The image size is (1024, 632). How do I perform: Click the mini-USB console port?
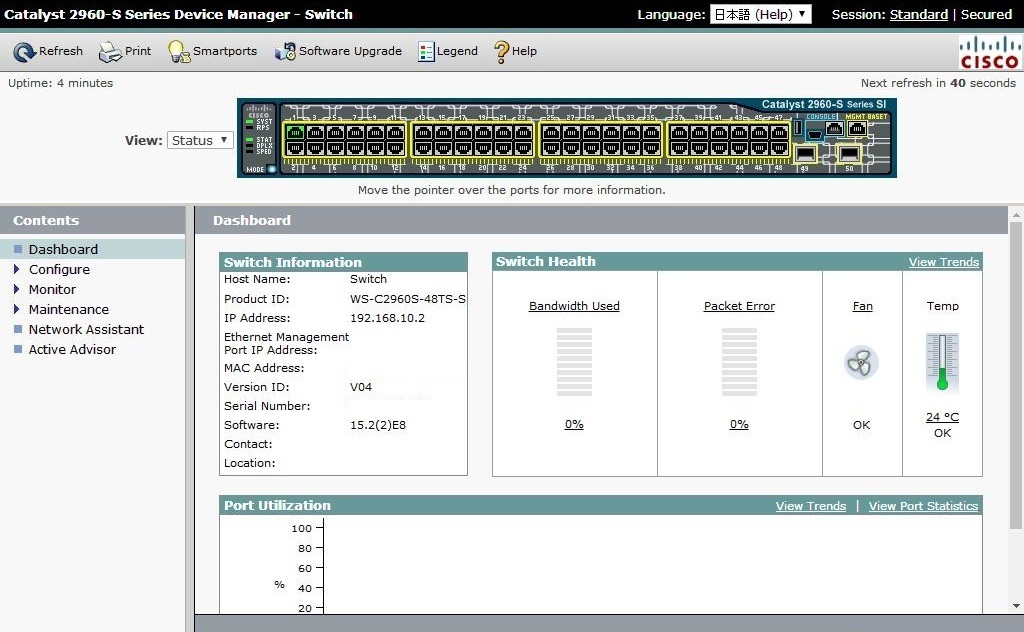click(x=814, y=135)
